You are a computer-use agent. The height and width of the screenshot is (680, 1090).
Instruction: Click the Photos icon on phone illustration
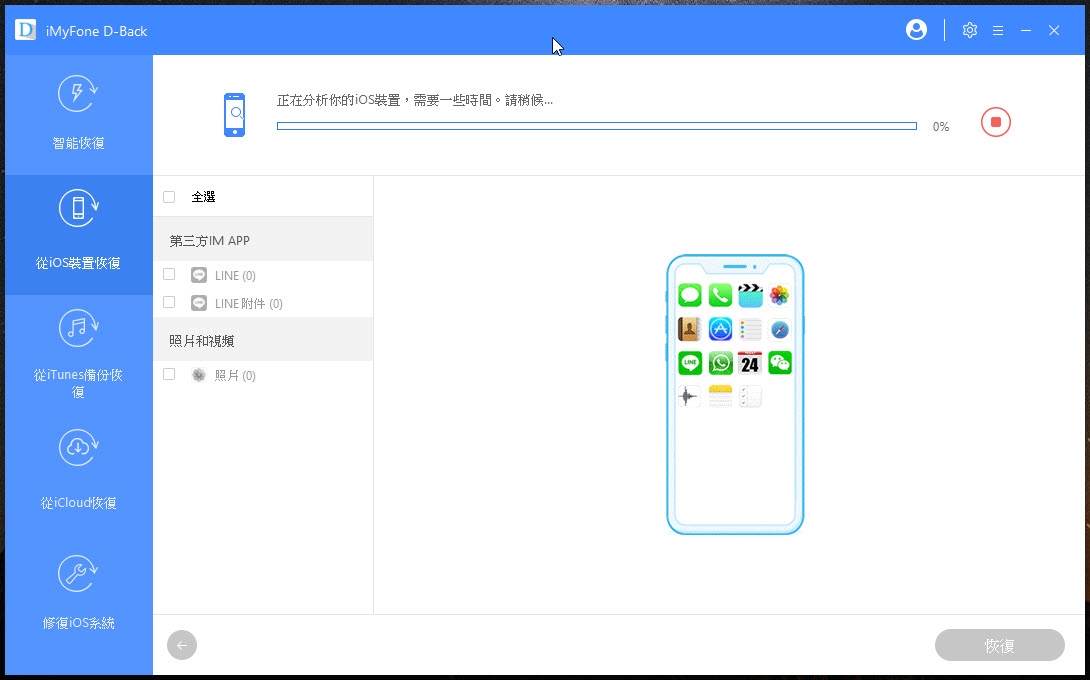point(780,295)
